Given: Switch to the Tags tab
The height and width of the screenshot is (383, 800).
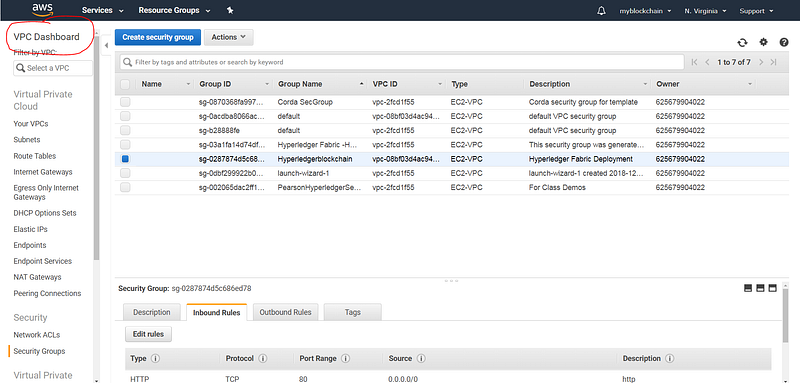Looking at the screenshot, I should 353,312.
